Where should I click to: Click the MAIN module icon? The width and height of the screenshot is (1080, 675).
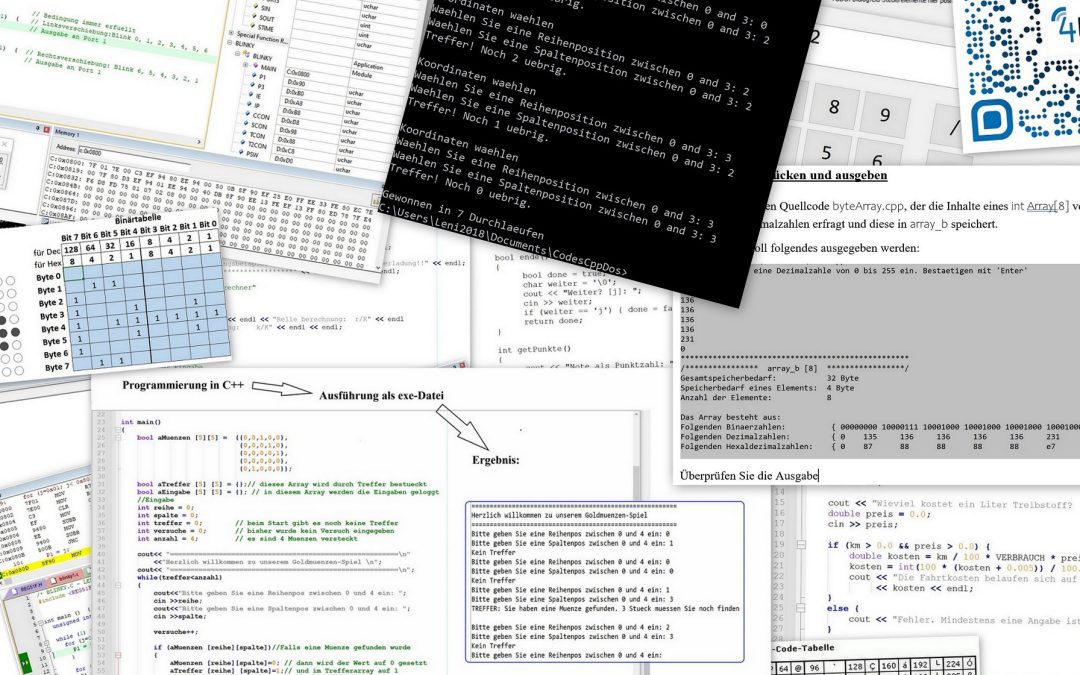(254, 66)
